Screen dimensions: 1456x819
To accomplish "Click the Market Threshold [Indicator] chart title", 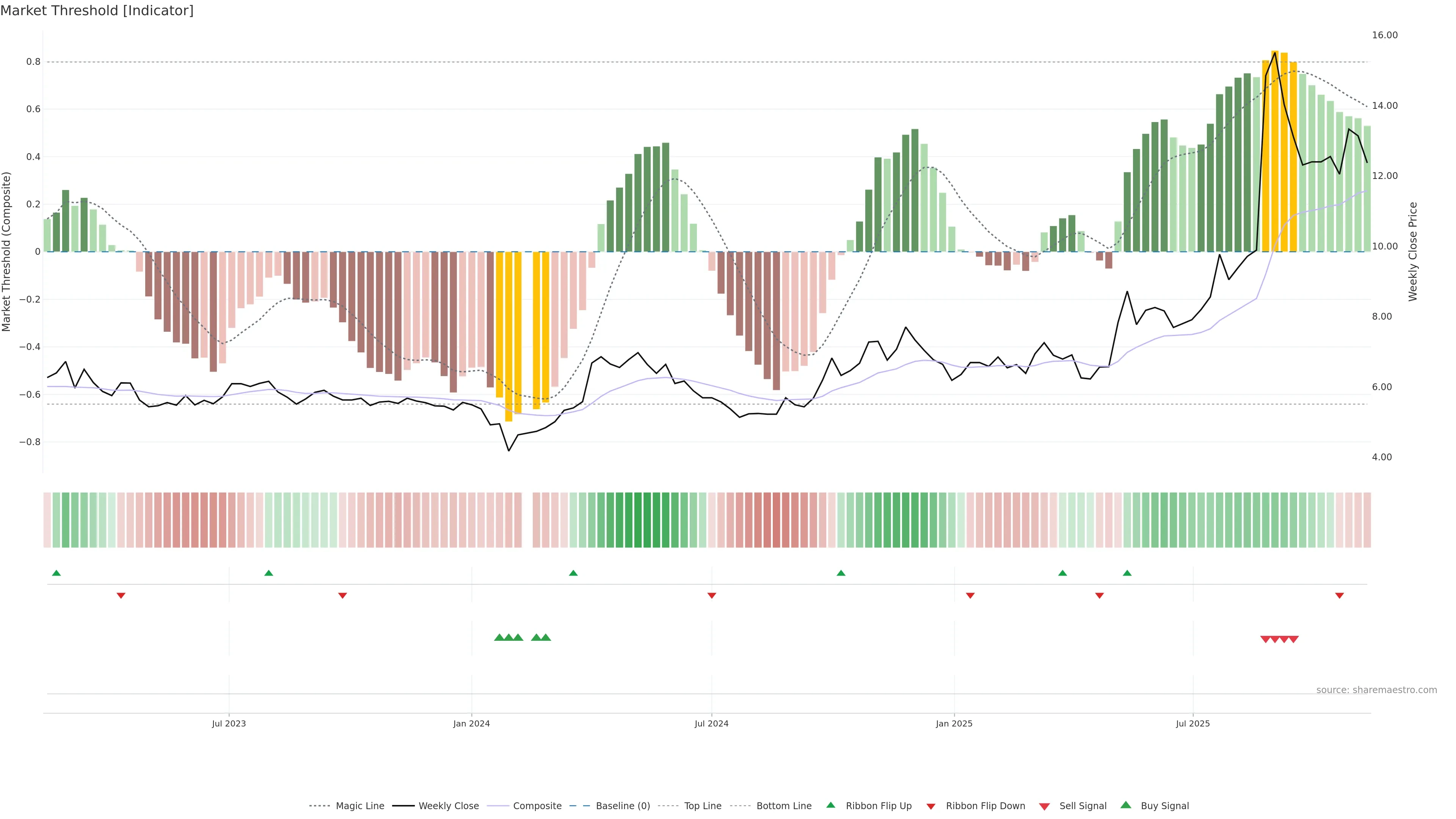I will click(97, 11).
